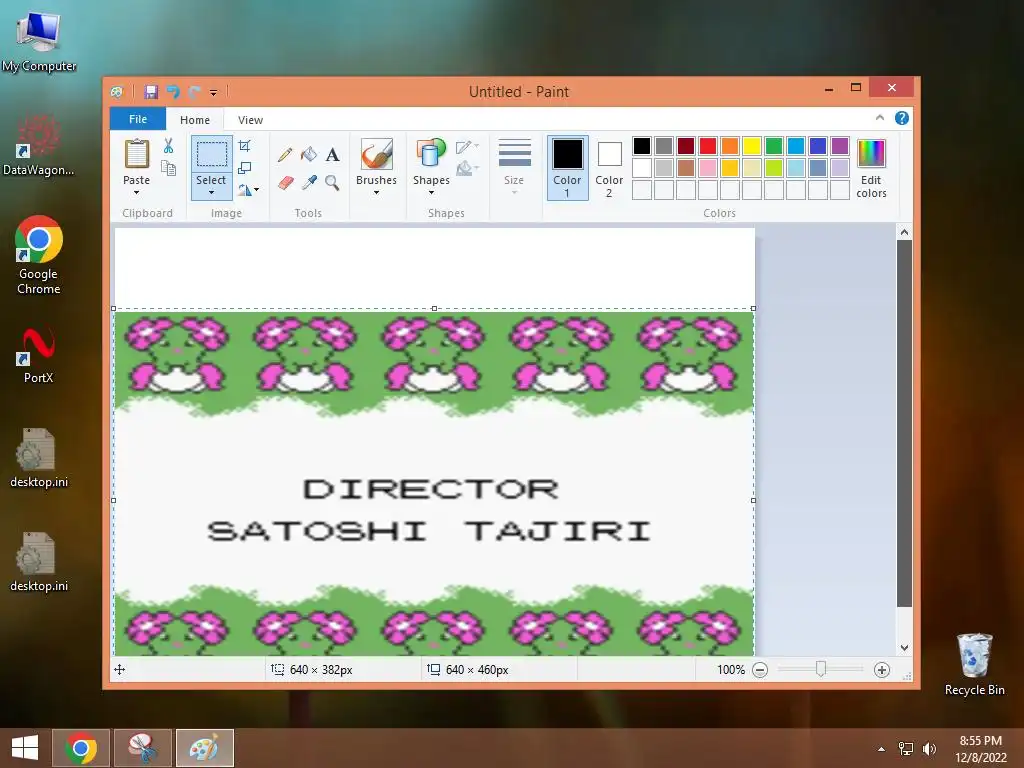Open DataWagon desktop shortcut
1024x768 pixels.
[39, 145]
